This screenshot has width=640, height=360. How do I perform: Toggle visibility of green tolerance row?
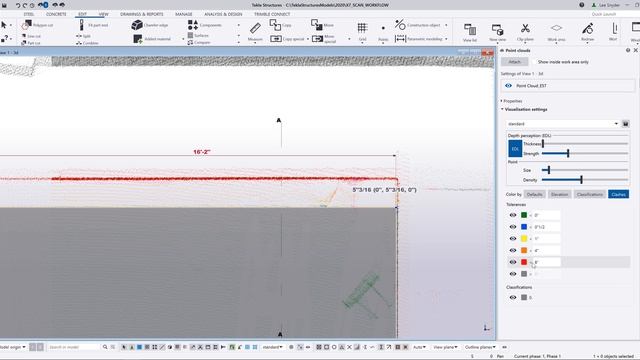point(513,215)
